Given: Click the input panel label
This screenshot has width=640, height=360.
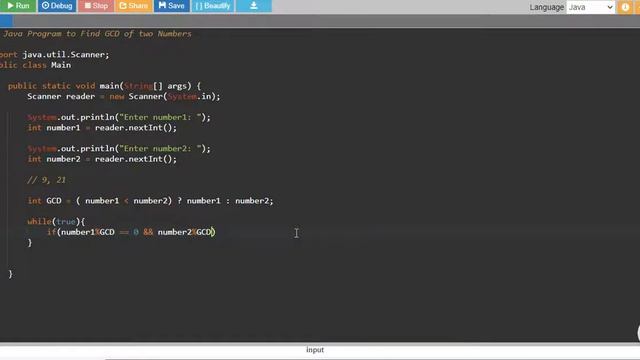Looking at the screenshot, I should 315,350.
